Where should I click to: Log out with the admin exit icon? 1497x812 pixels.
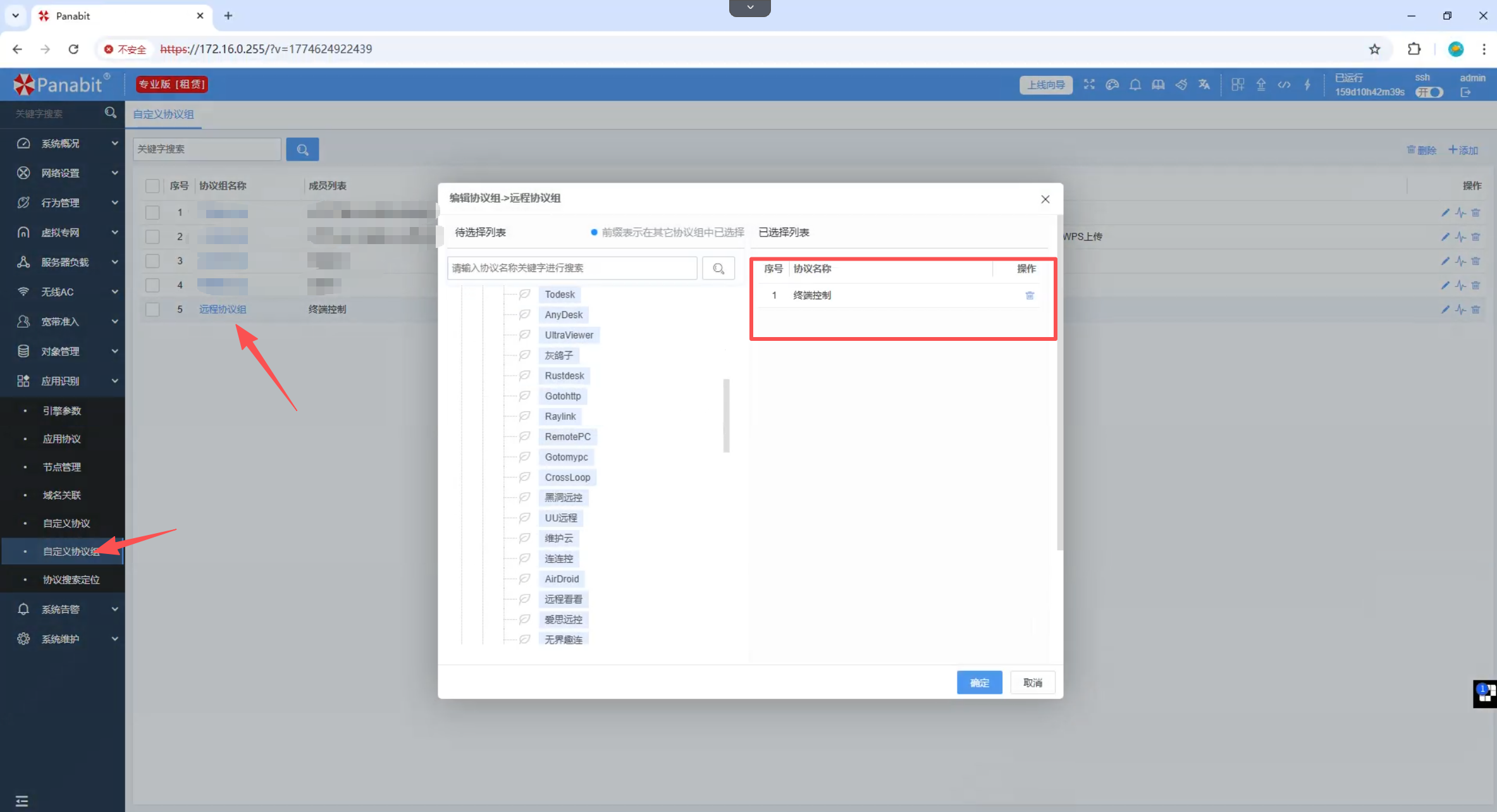pyautogui.click(x=1466, y=92)
